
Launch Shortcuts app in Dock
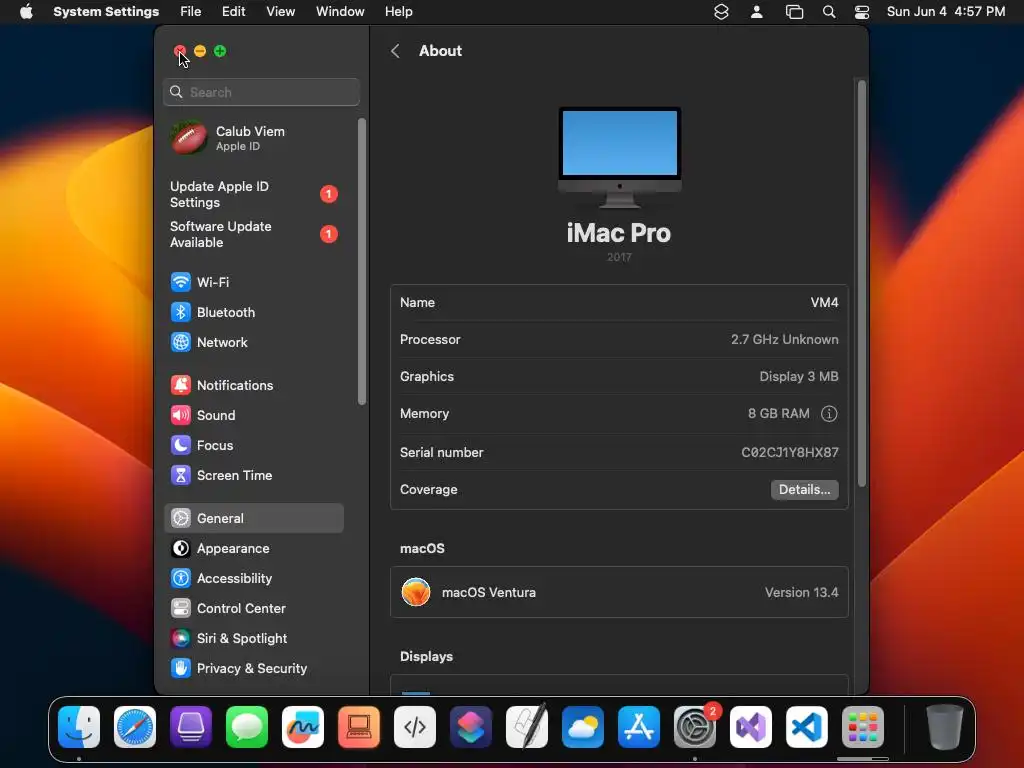tap(471, 727)
